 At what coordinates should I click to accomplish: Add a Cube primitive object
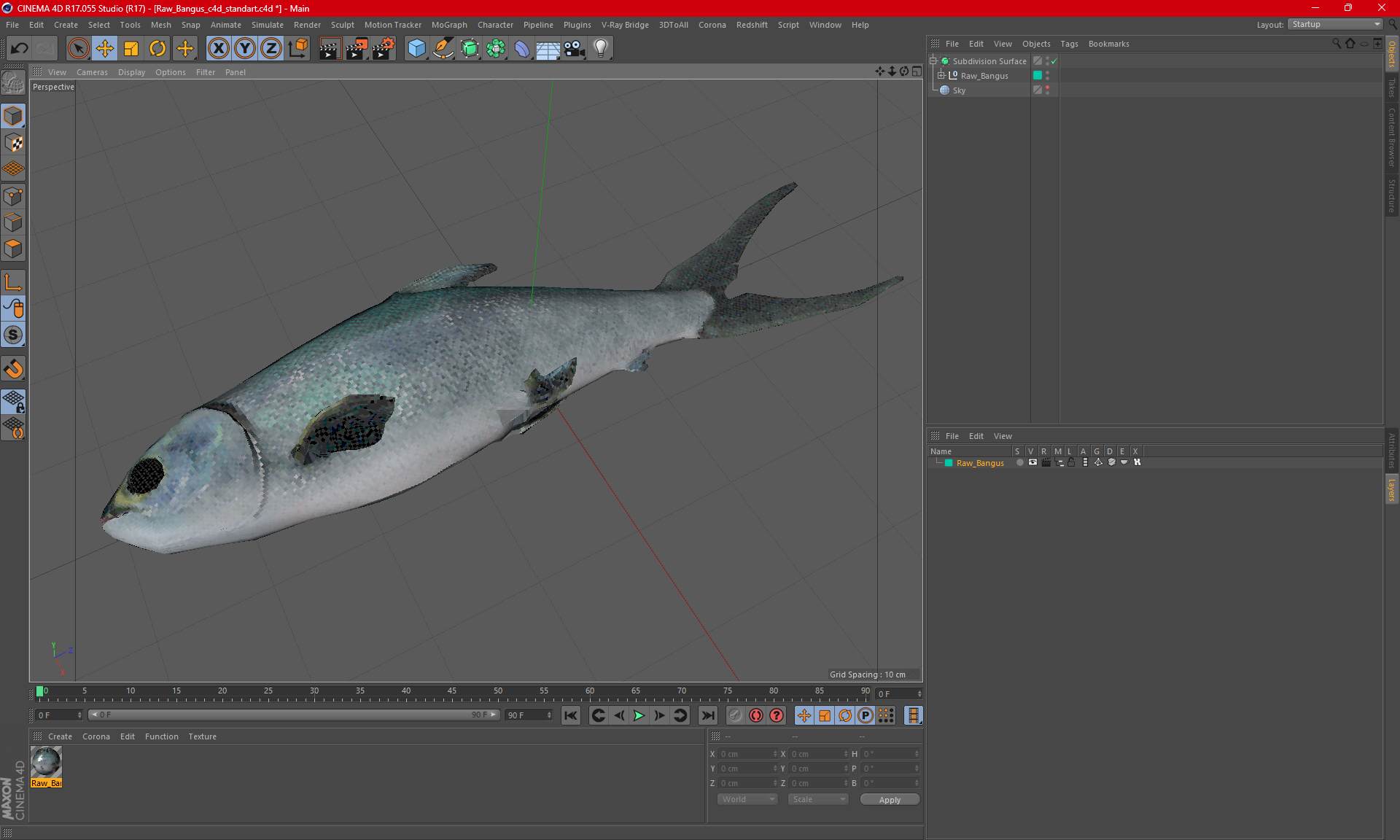click(416, 49)
